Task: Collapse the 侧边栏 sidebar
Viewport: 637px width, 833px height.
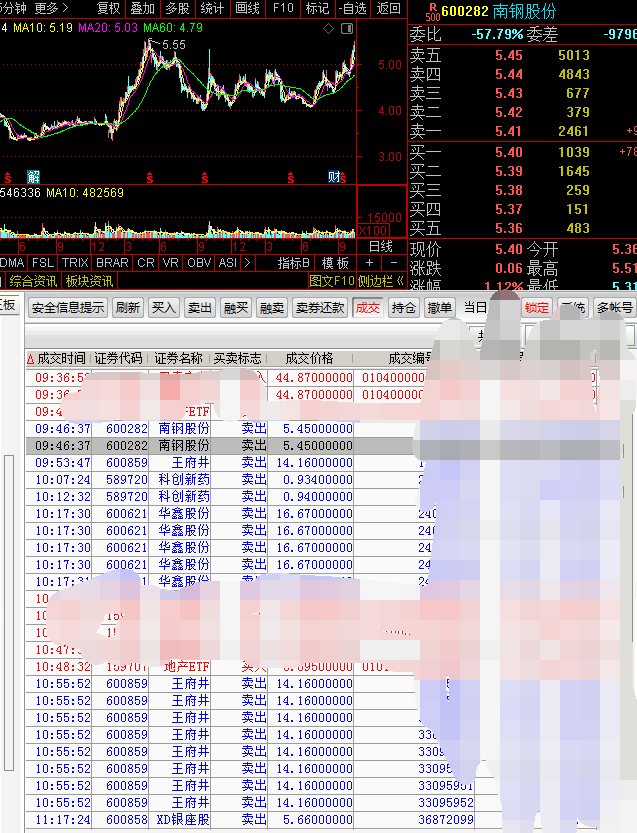Action: click(380, 281)
